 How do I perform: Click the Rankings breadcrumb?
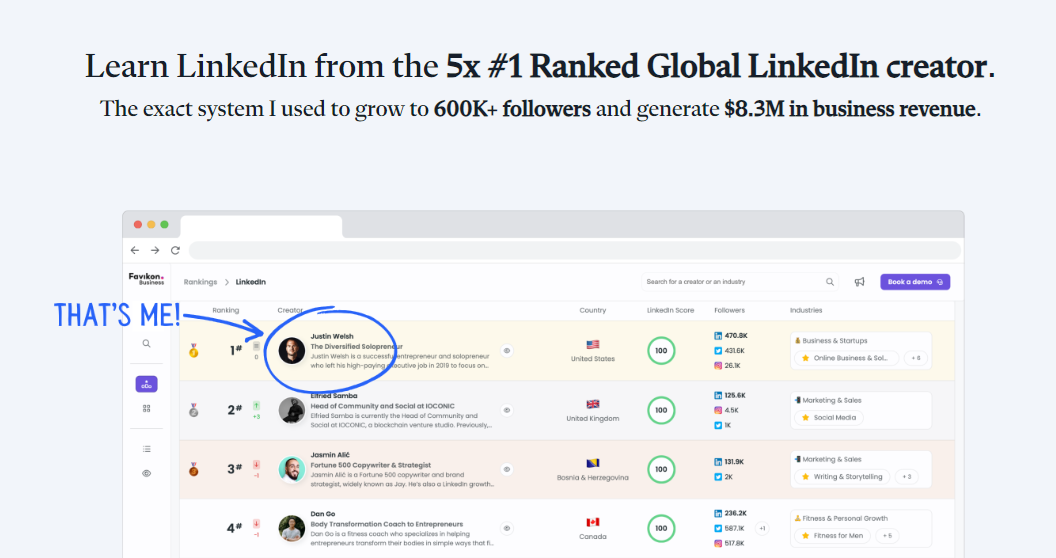[x=200, y=282]
